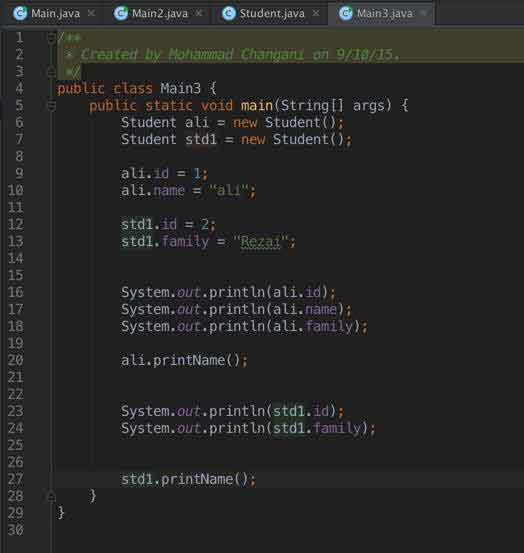Click 'ali.printName()' call on line 20
Viewport: 524px width, 553px height.
coord(180,360)
